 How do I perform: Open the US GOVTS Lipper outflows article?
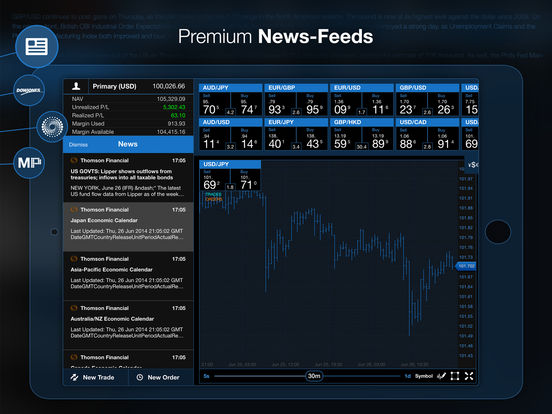[128, 178]
